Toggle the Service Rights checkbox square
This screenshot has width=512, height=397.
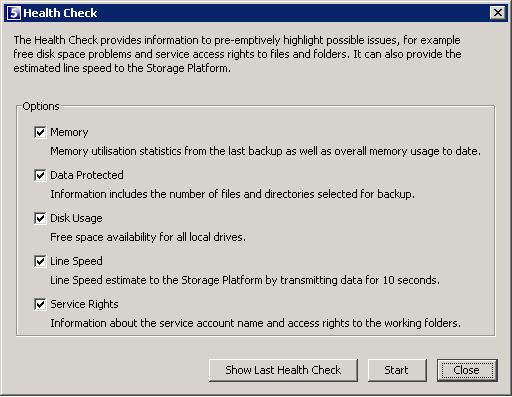coord(40,304)
